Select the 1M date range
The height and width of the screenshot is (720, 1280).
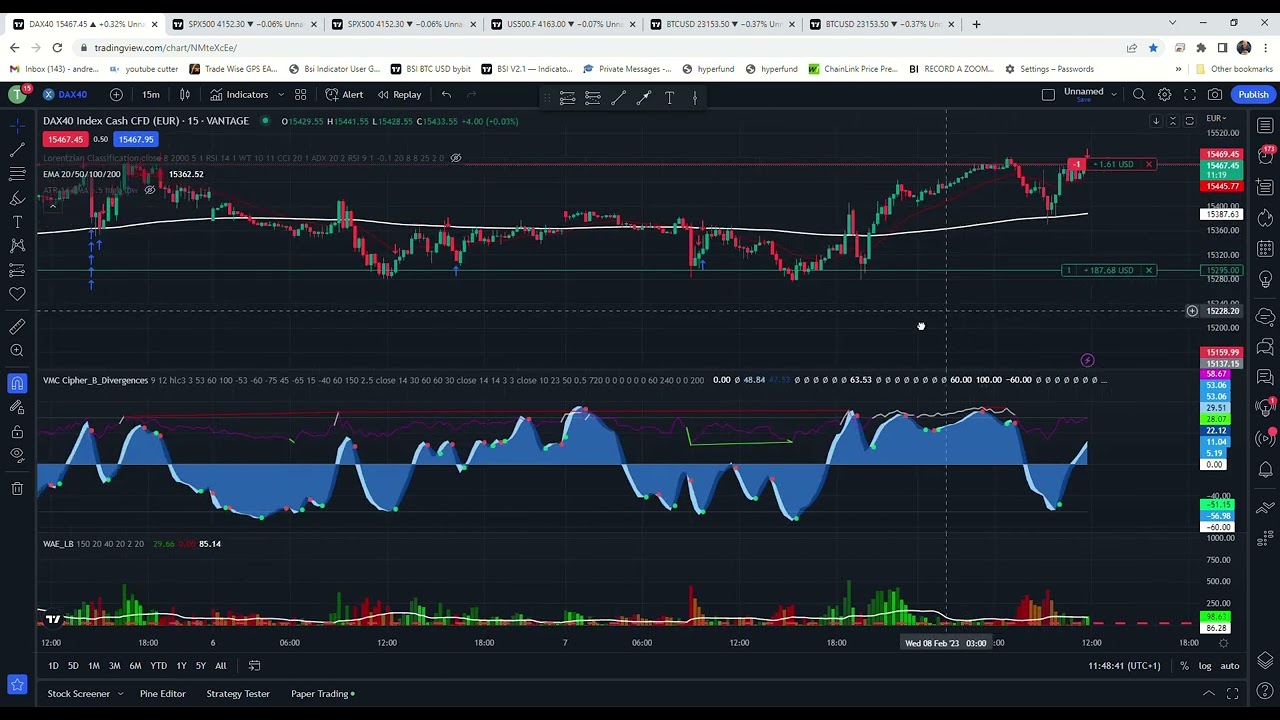click(x=93, y=666)
